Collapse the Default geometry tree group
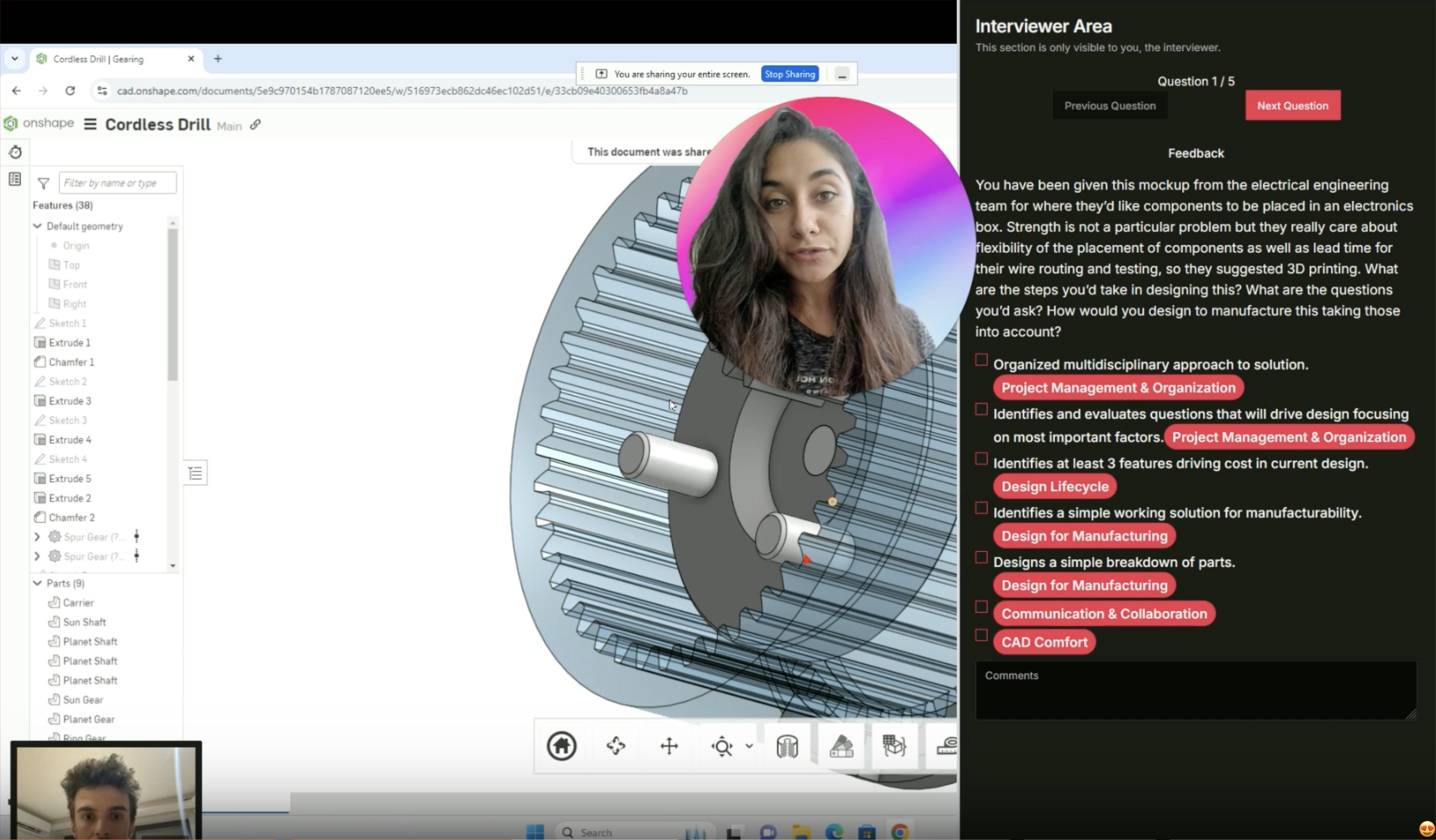The height and width of the screenshot is (840, 1436). click(x=38, y=226)
